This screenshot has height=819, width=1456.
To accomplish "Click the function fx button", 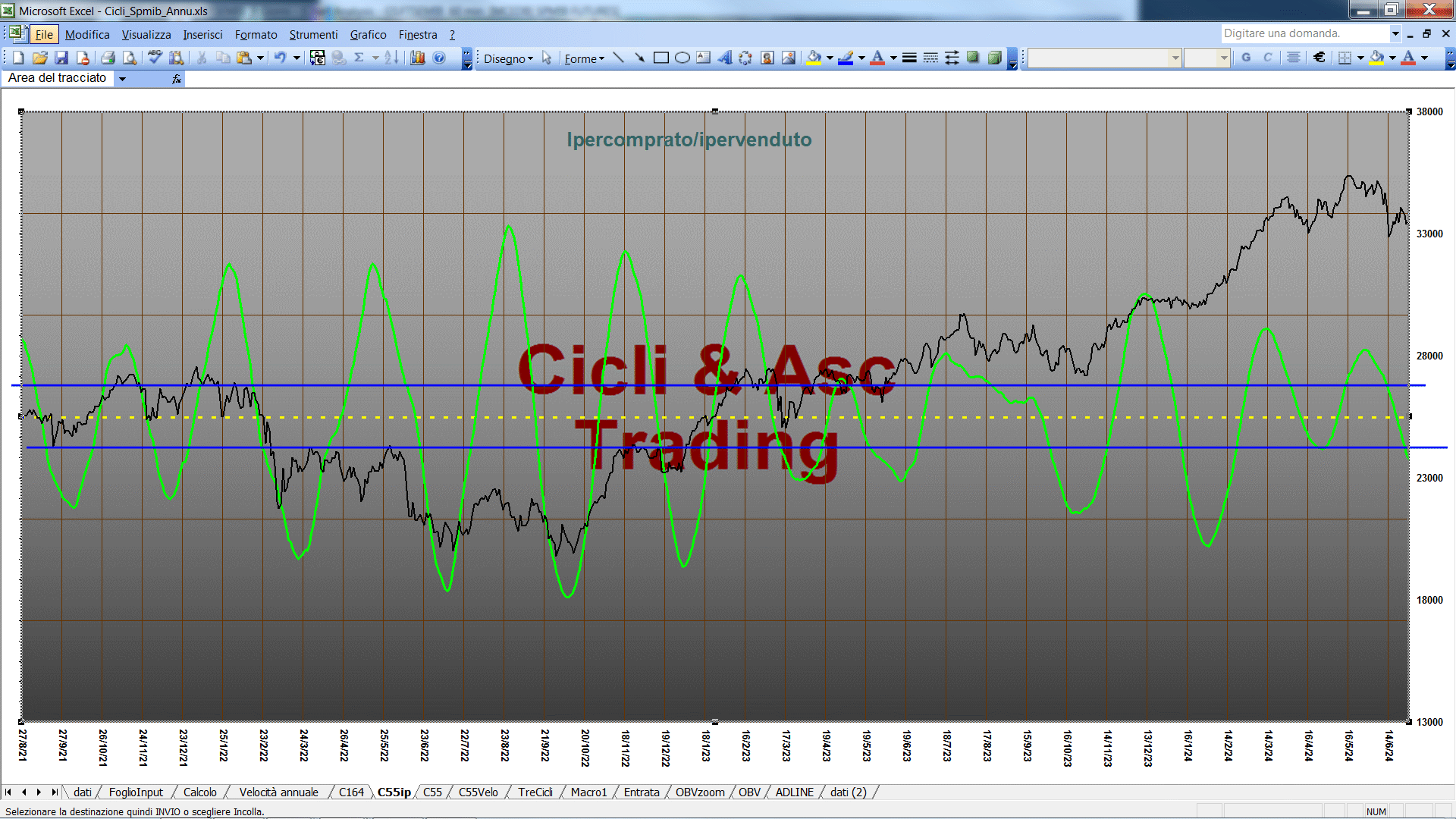I will (x=177, y=79).
